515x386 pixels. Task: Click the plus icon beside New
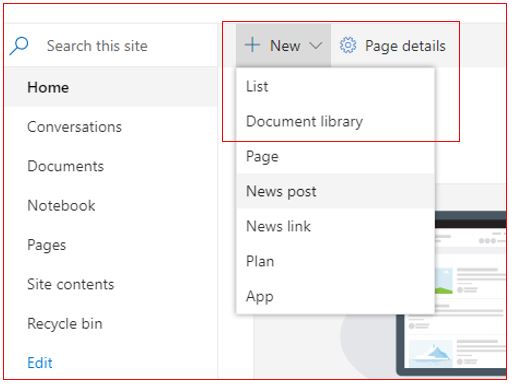coord(252,45)
